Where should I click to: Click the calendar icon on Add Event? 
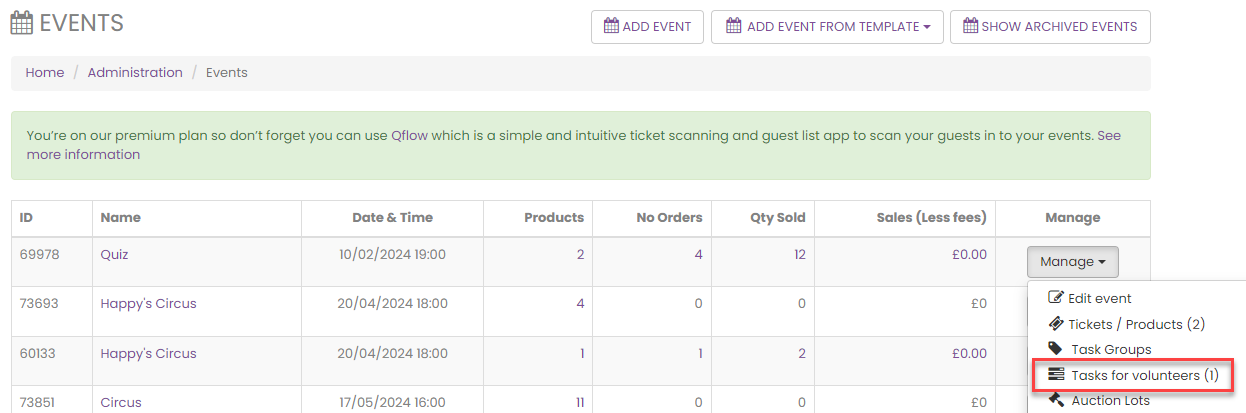coord(611,27)
